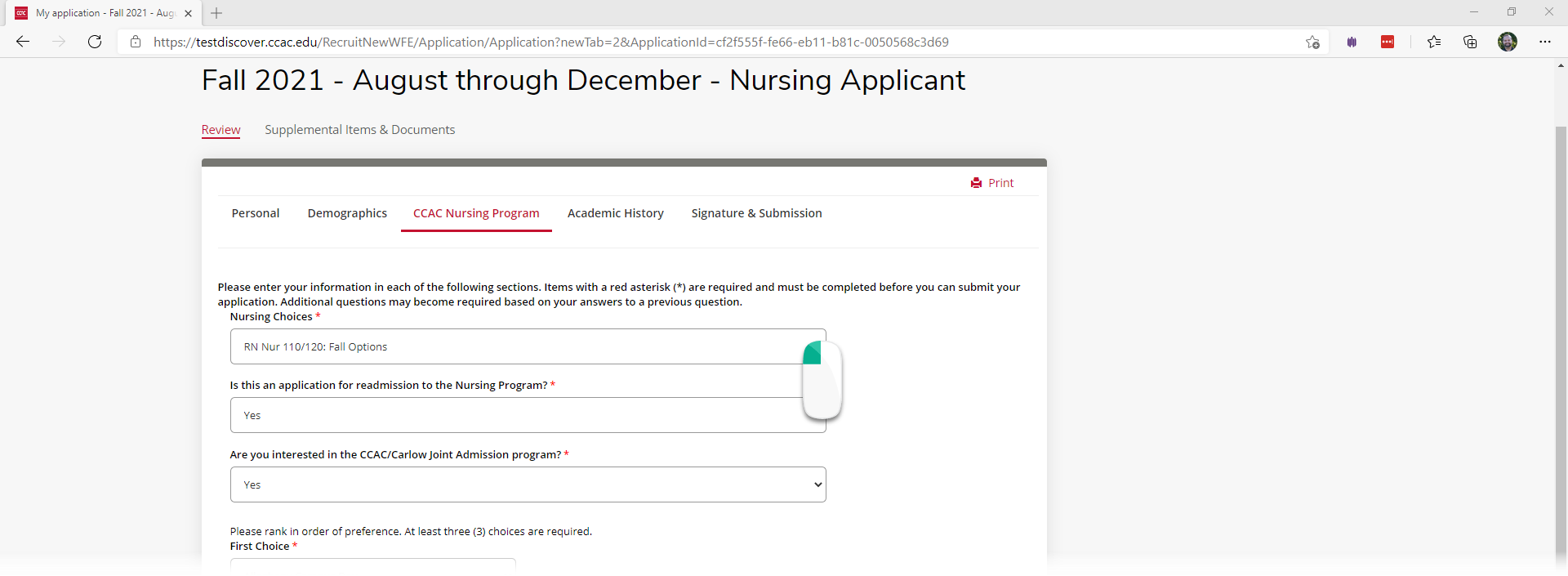Go to Signature & Submission tab
1568x576 pixels.
tap(757, 213)
